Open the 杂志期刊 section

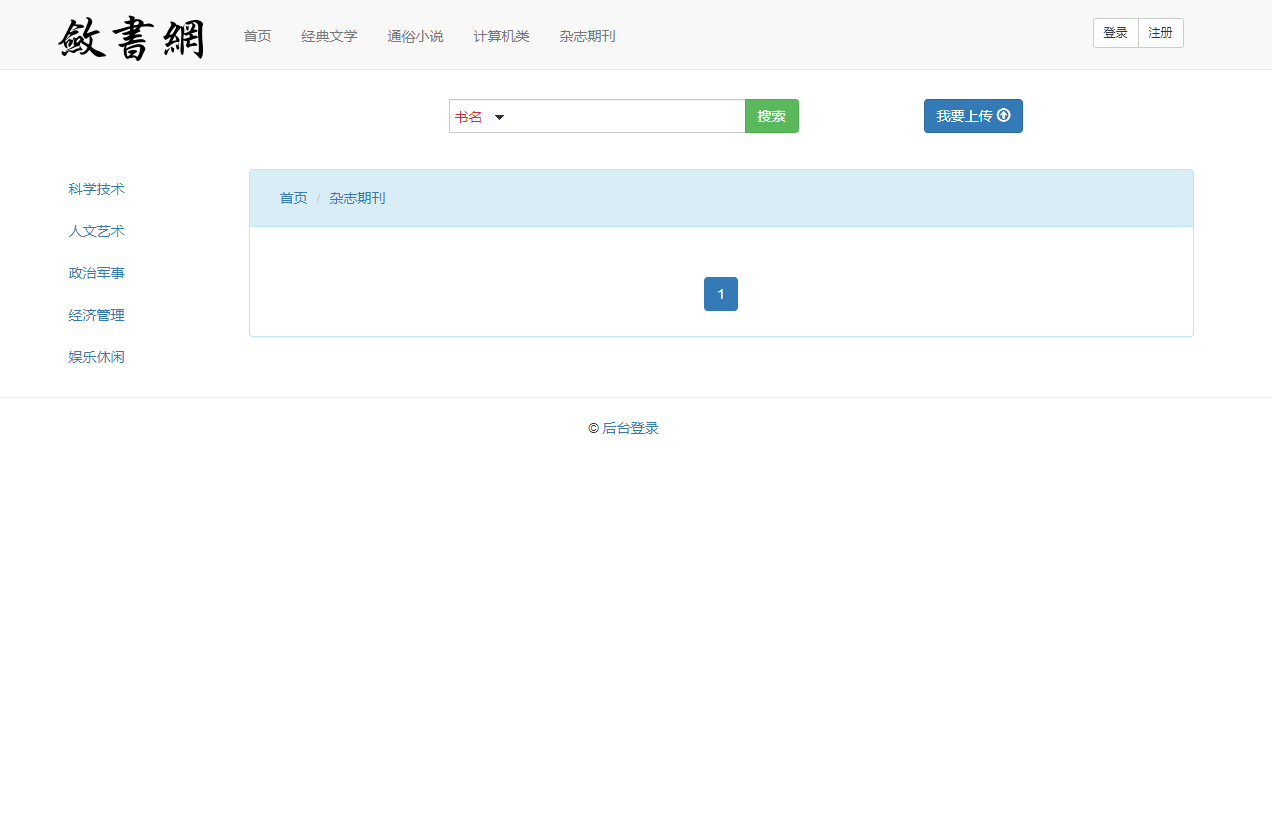pos(587,35)
